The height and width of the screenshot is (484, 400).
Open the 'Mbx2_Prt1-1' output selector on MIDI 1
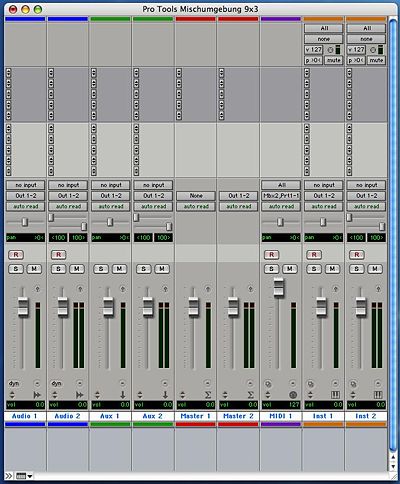281,196
